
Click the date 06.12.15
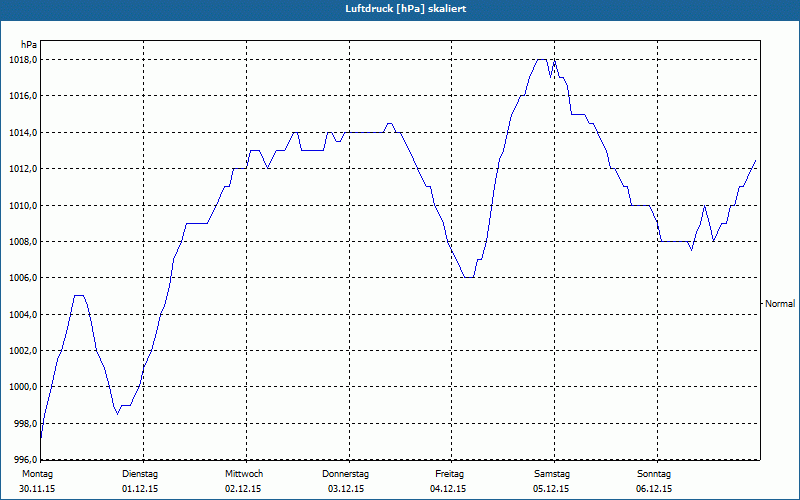pyautogui.click(x=654, y=489)
